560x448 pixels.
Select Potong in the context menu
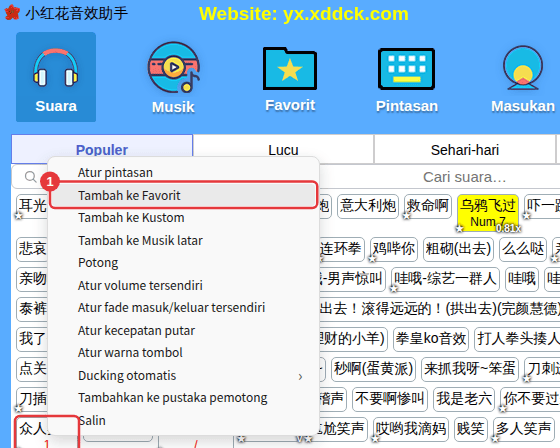click(183, 263)
